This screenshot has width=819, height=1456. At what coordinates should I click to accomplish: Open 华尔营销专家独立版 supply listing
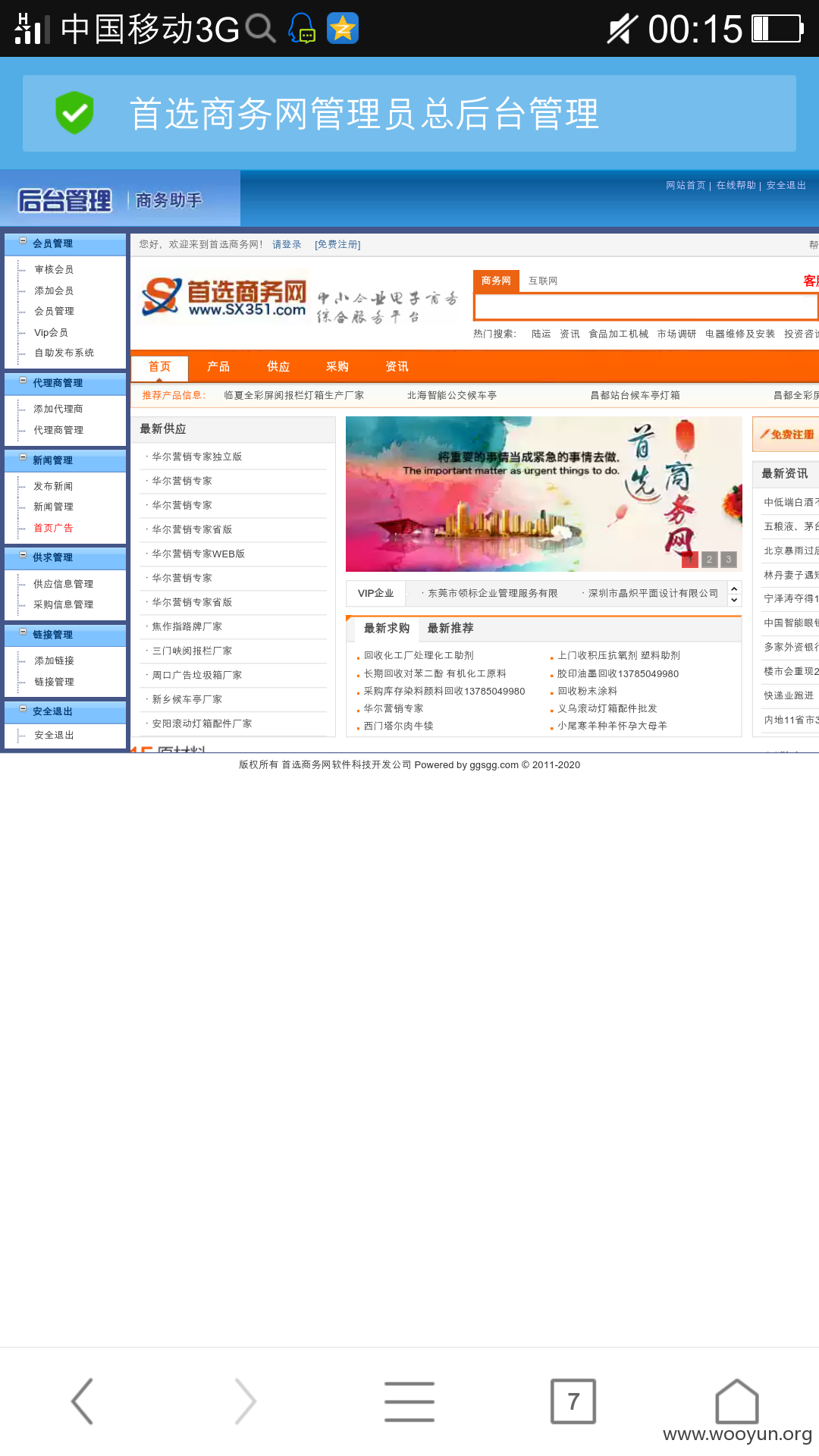tap(196, 457)
